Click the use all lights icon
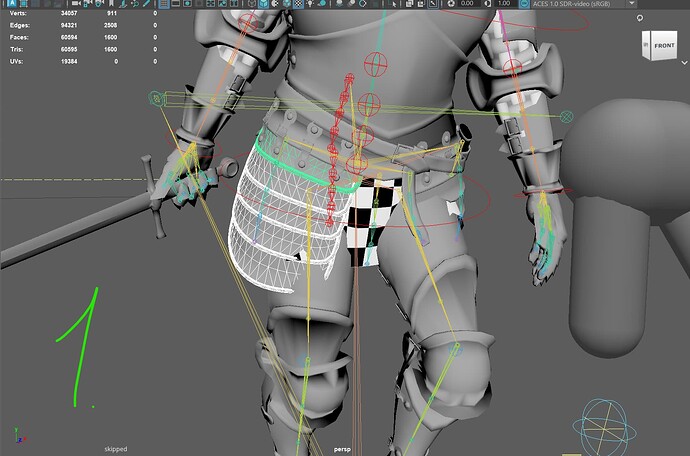The image size is (690, 456). pyautogui.click(x=311, y=4)
